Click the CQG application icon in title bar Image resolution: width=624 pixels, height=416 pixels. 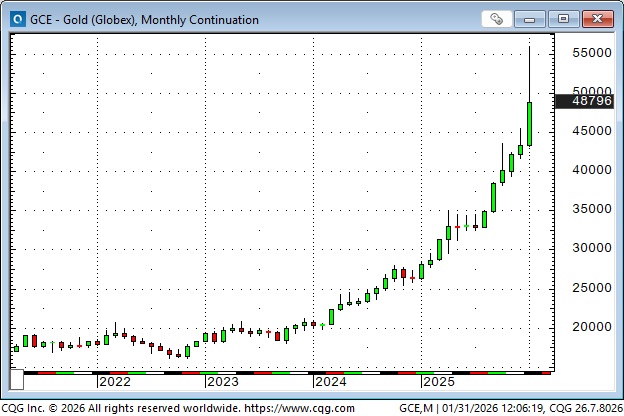coord(14,19)
